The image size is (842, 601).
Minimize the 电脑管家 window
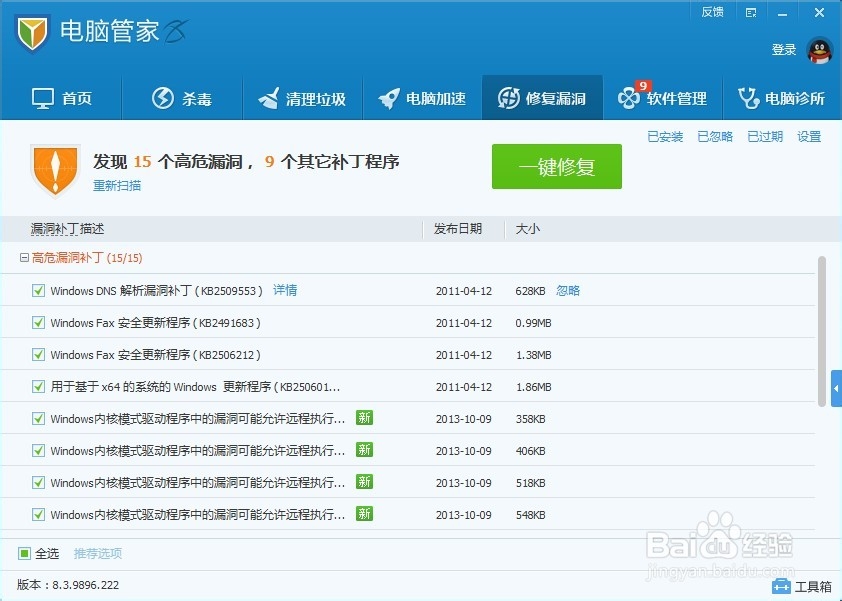(782, 13)
